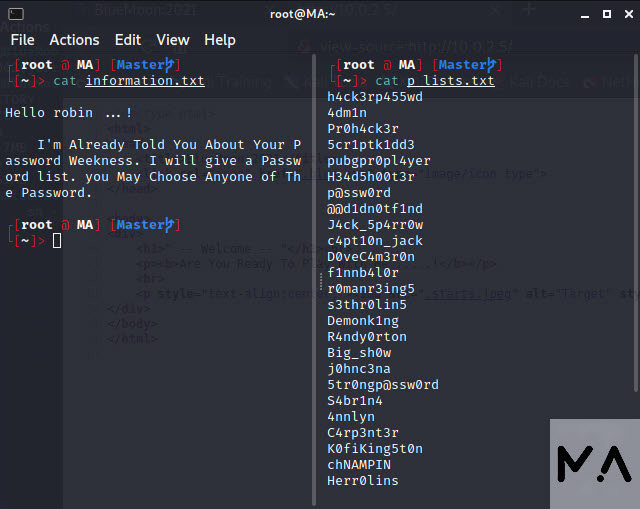
Task: Open the File menu
Action: (x=22, y=40)
